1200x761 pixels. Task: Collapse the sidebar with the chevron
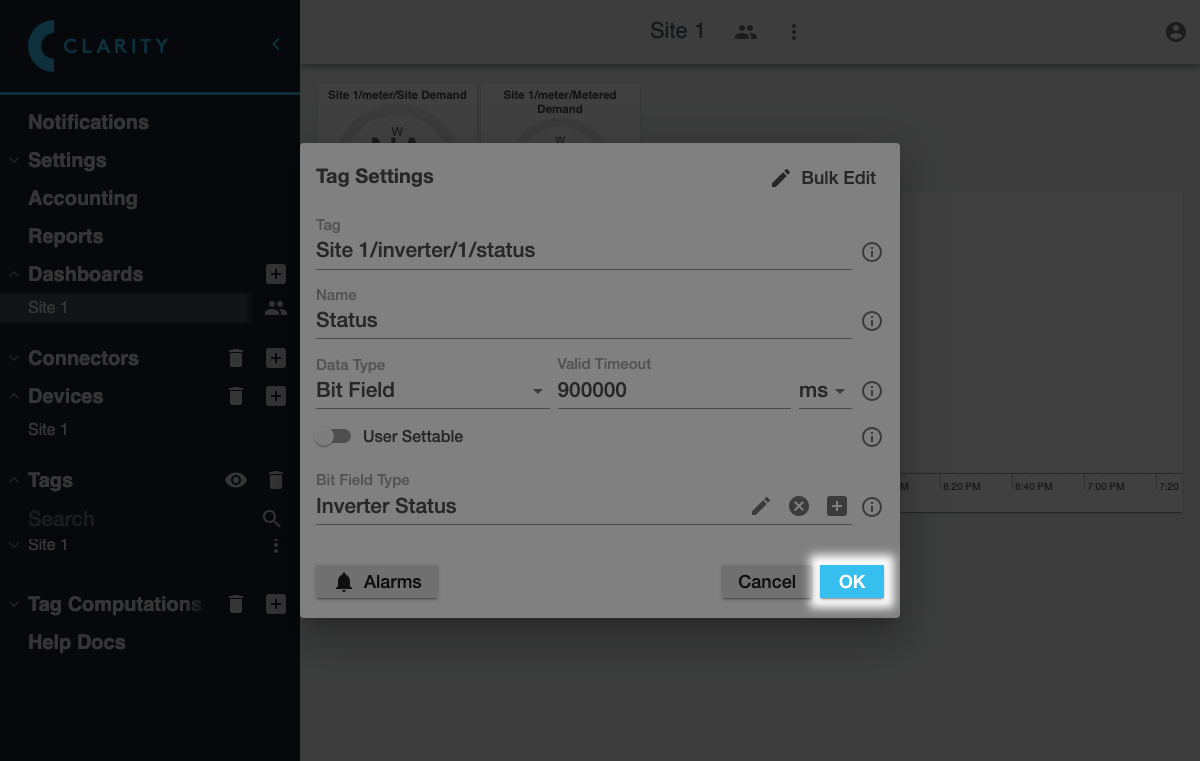pos(276,44)
